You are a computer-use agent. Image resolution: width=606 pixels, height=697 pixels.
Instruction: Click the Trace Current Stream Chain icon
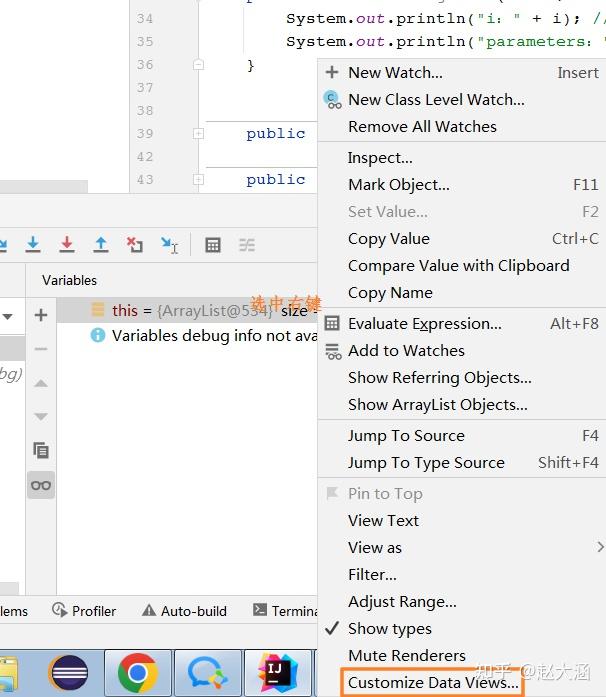pyautogui.click(x=247, y=245)
